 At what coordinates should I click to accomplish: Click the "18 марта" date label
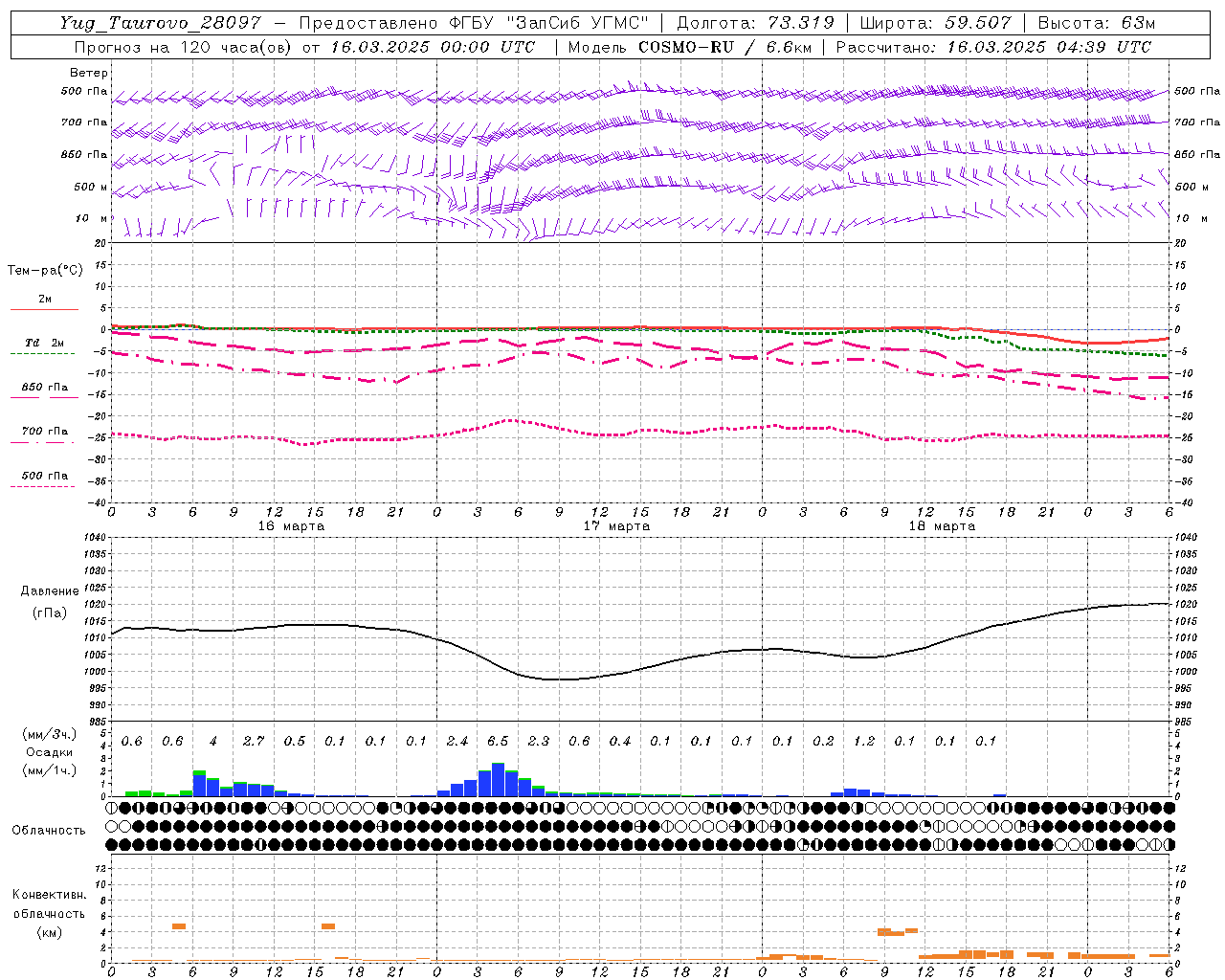coord(942,526)
